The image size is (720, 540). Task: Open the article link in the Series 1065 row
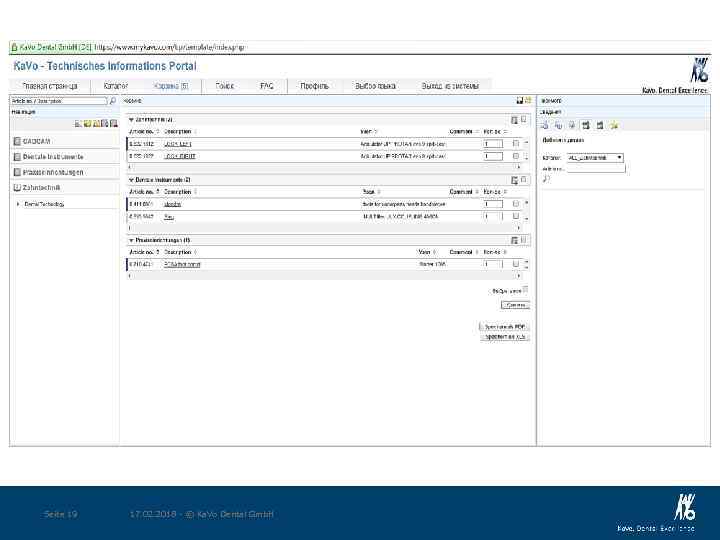tap(182, 264)
